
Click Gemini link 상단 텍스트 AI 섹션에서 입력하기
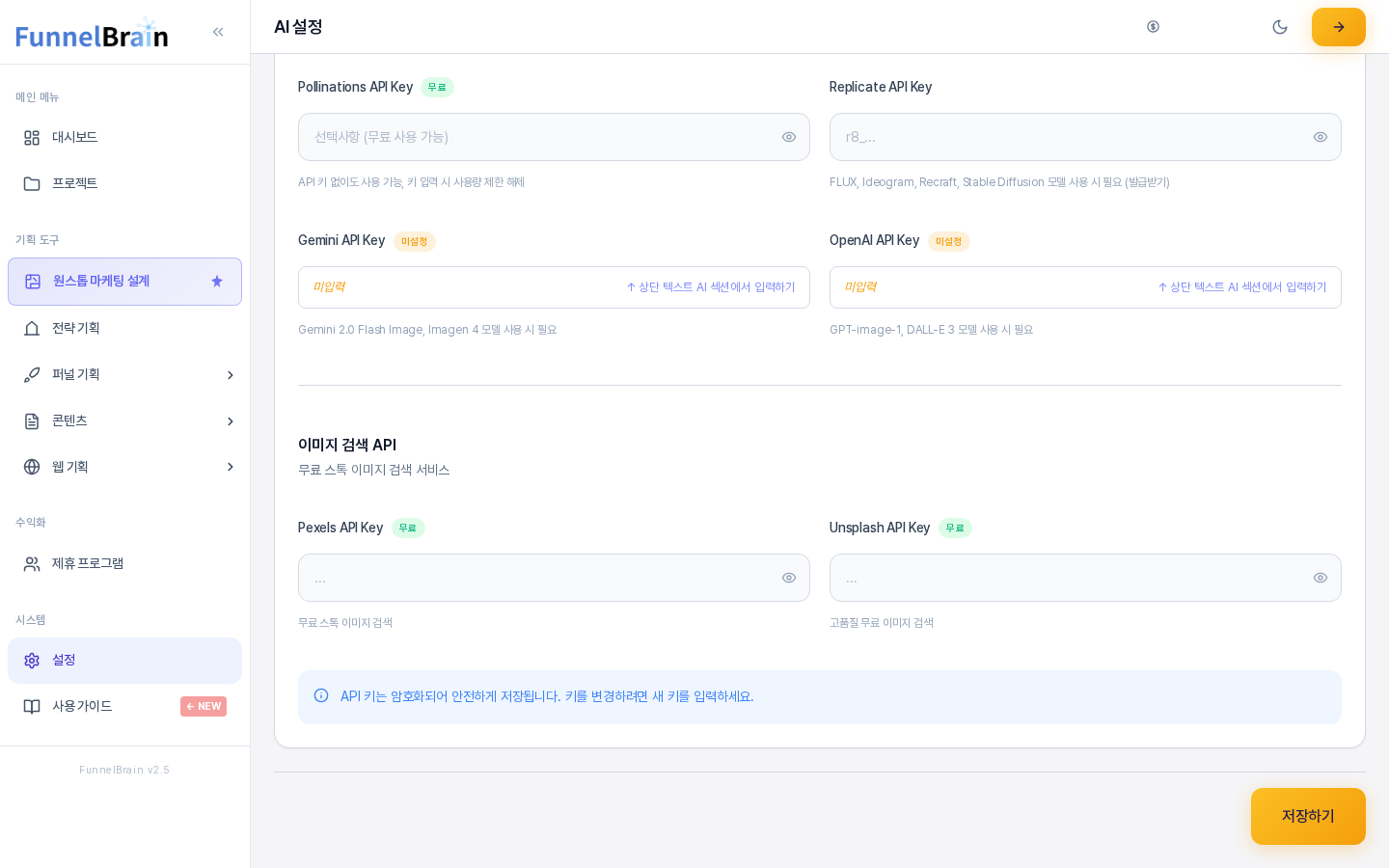[x=711, y=287]
